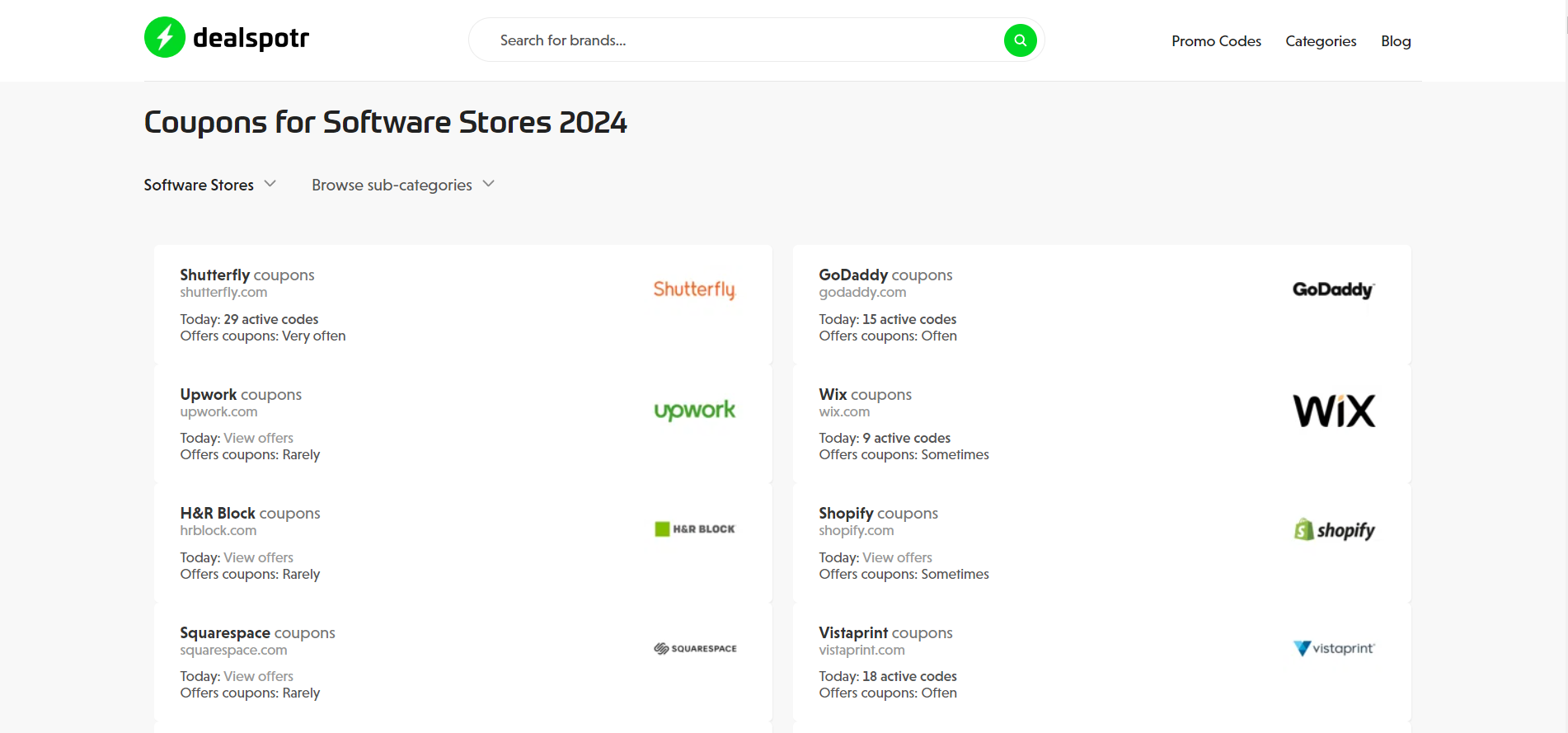Click godaddy.com domain text

[x=862, y=292]
